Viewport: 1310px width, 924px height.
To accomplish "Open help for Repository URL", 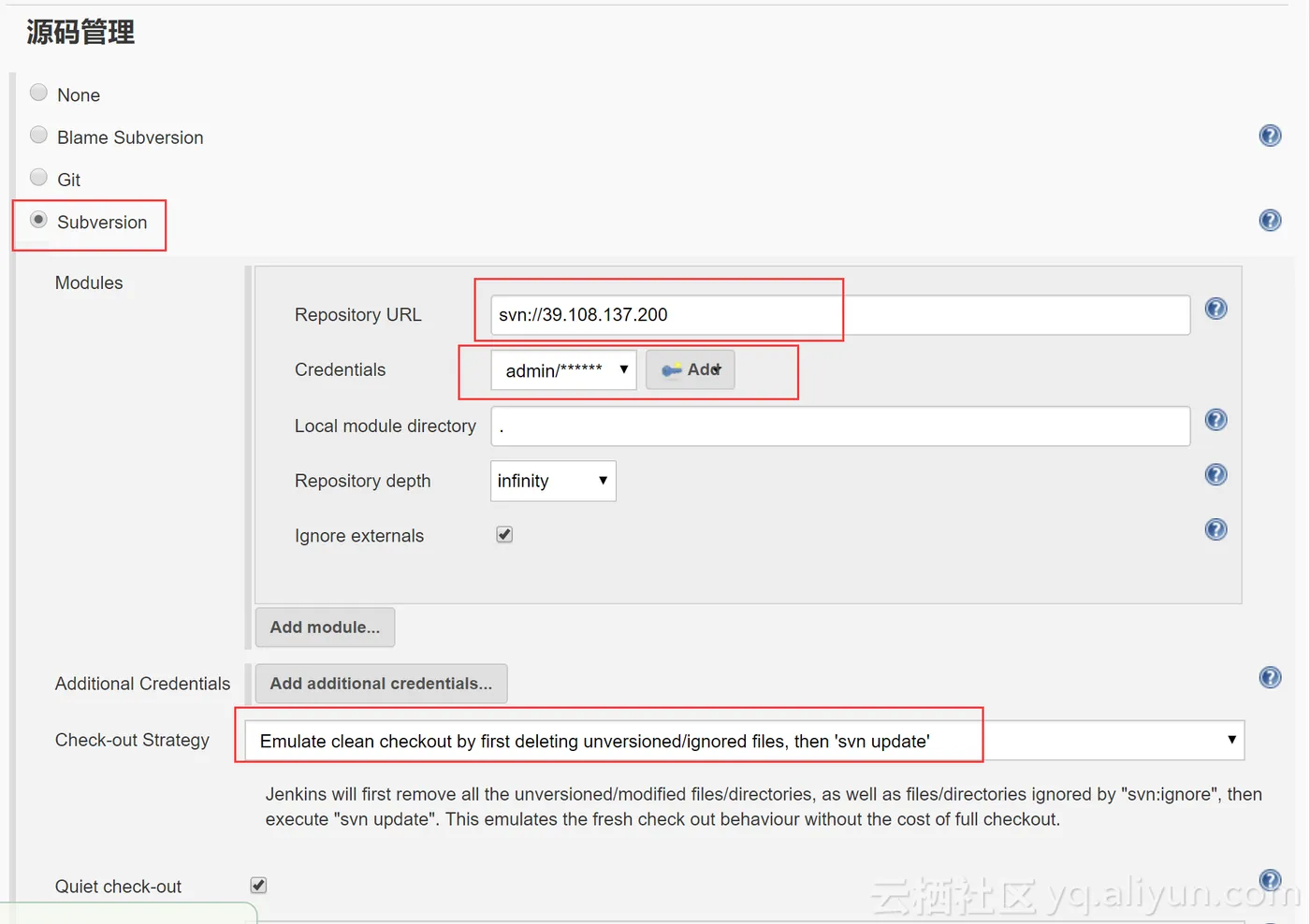I will [x=1215, y=309].
